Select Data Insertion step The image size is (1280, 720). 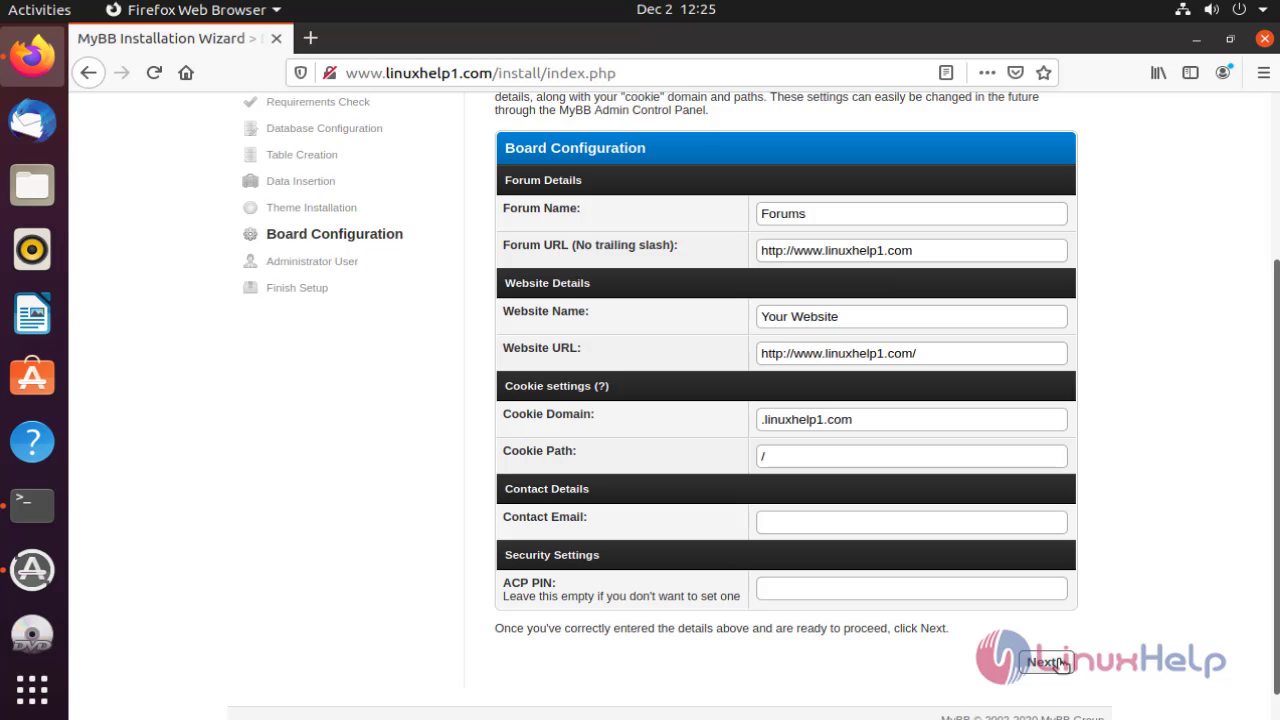click(300, 181)
